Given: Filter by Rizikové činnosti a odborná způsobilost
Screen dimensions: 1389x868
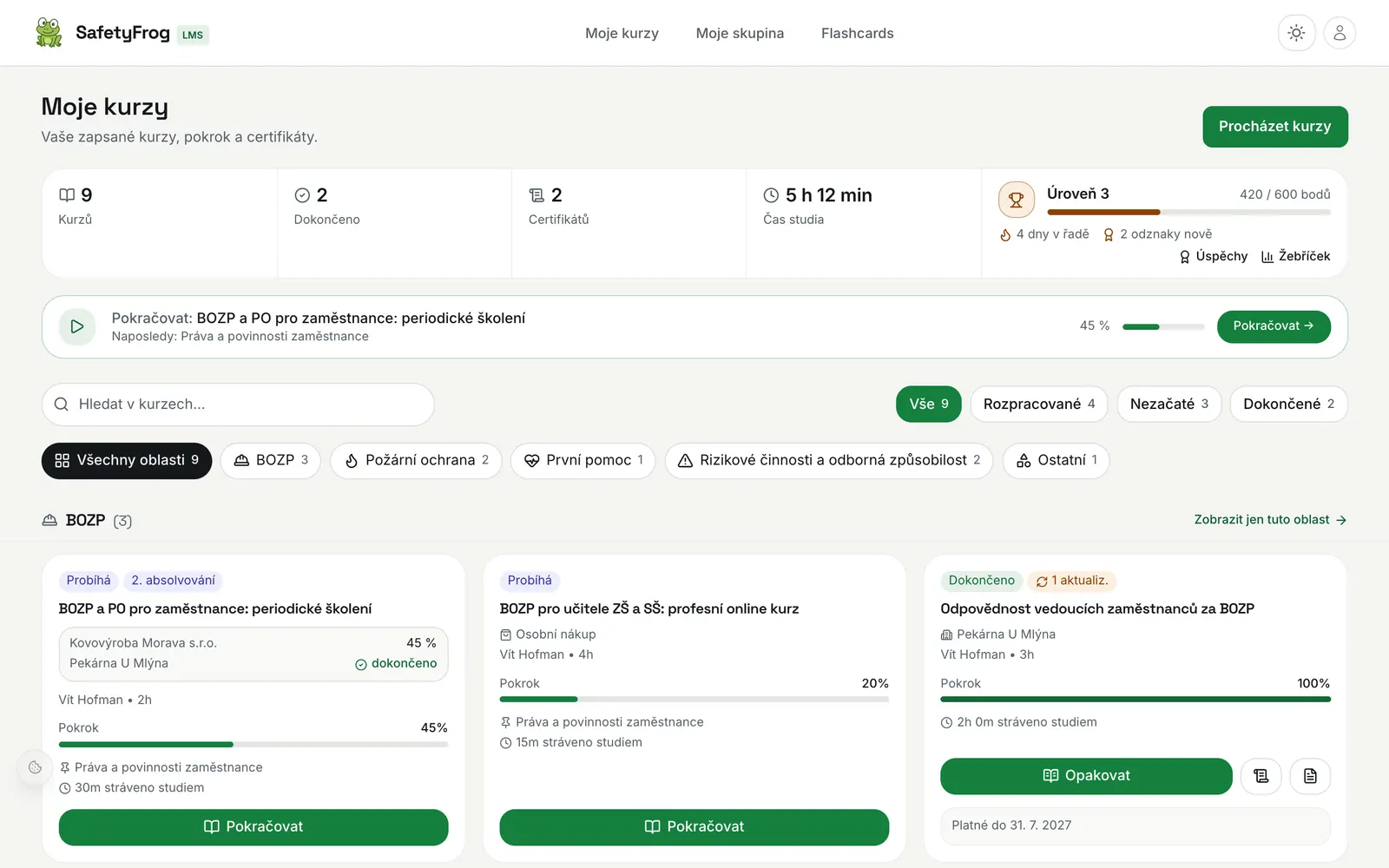Looking at the screenshot, I should [x=829, y=460].
